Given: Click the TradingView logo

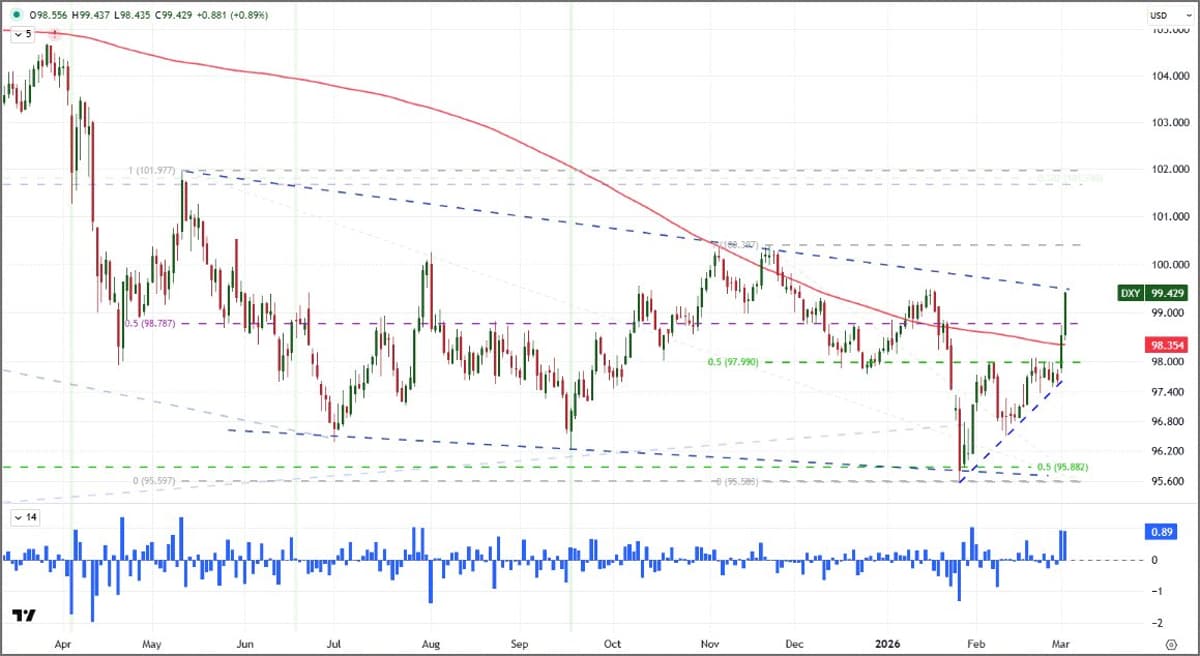Looking at the screenshot, I should [x=24, y=615].
